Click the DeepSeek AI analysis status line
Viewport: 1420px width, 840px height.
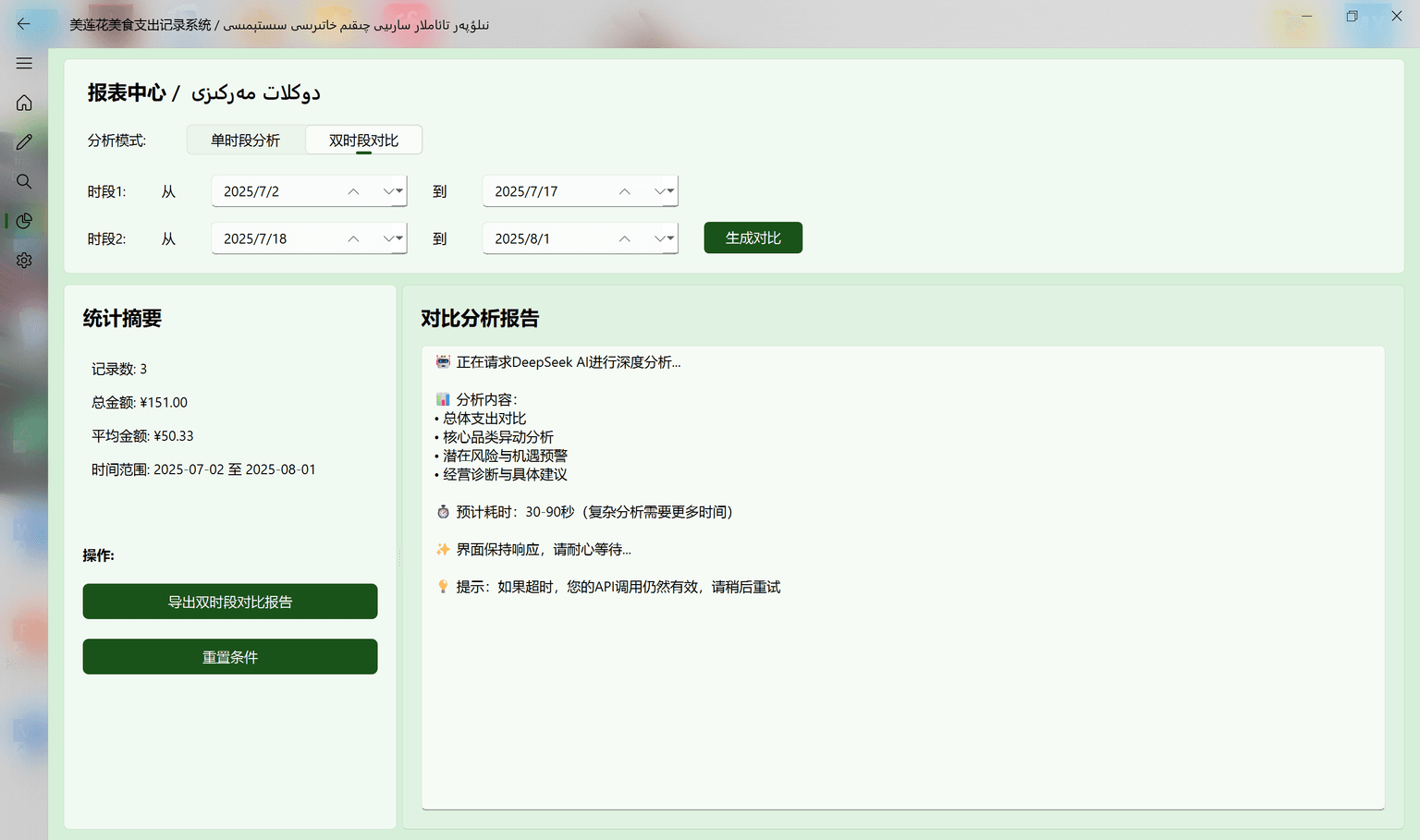(558, 362)
